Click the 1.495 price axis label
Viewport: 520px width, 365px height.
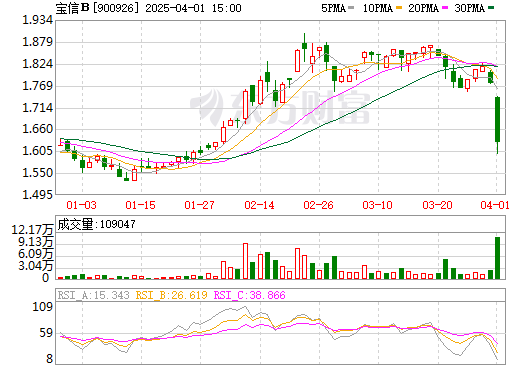pos(38,194)
